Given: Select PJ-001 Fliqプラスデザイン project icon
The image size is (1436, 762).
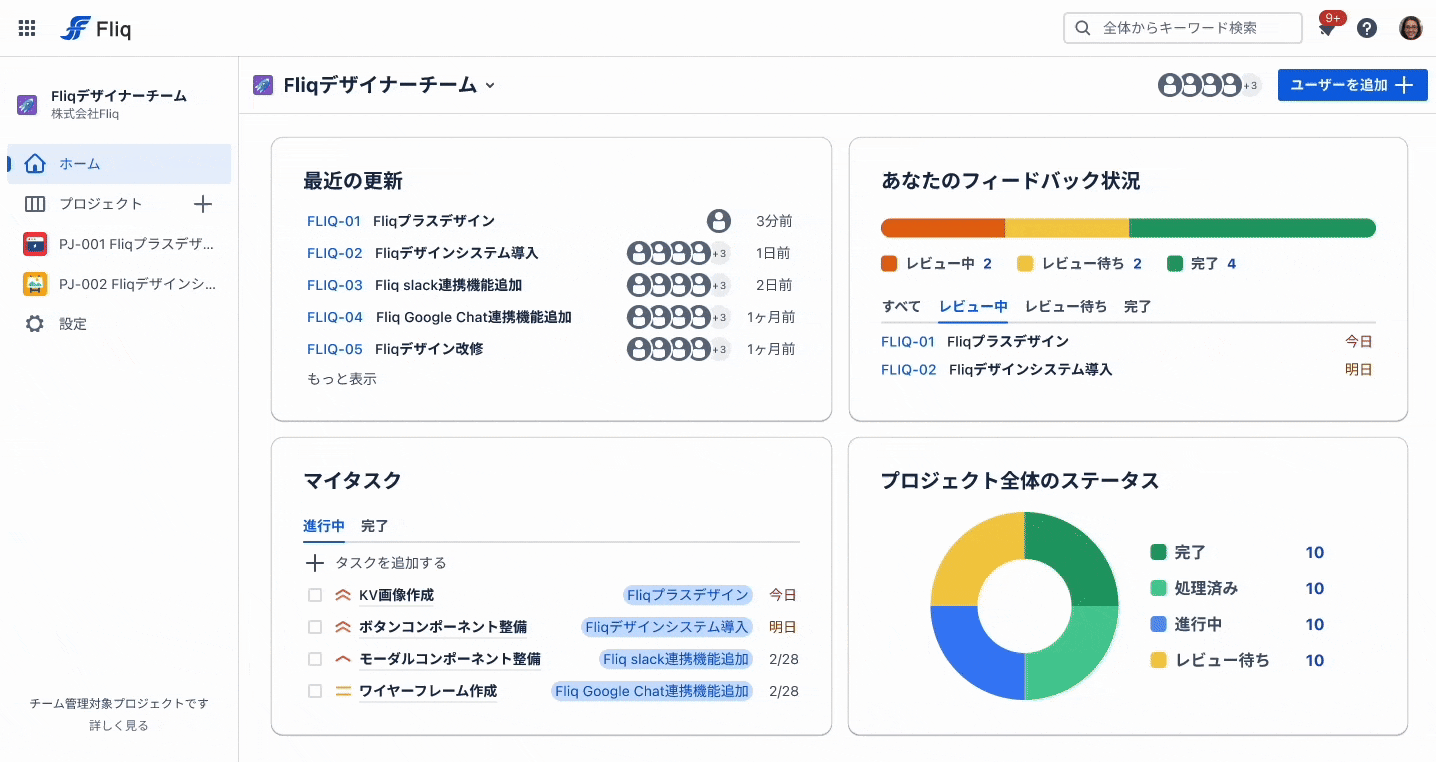Looking at the screenshot, I should click(35, 244).
